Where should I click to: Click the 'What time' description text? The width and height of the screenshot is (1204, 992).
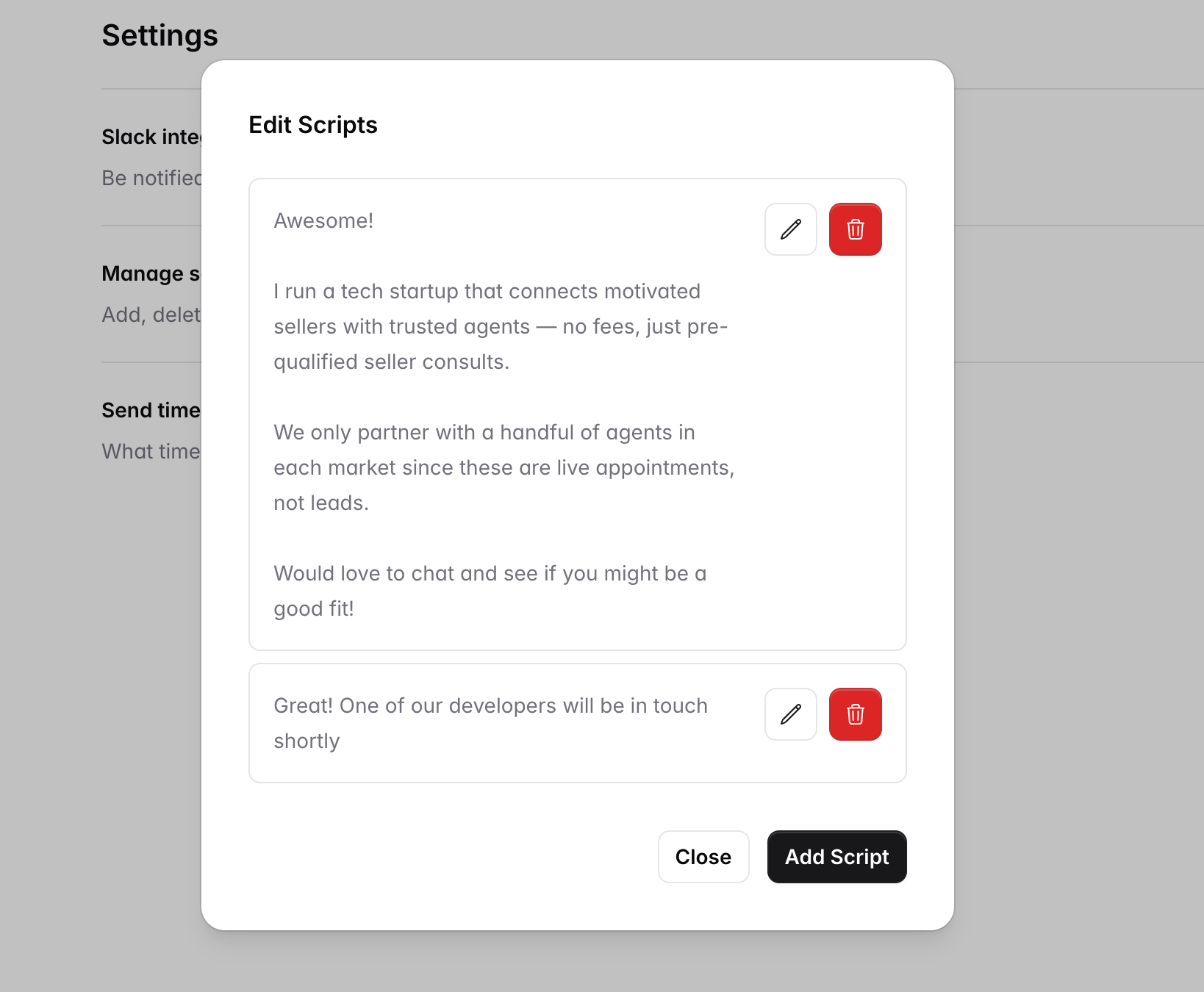click(151, 451)
